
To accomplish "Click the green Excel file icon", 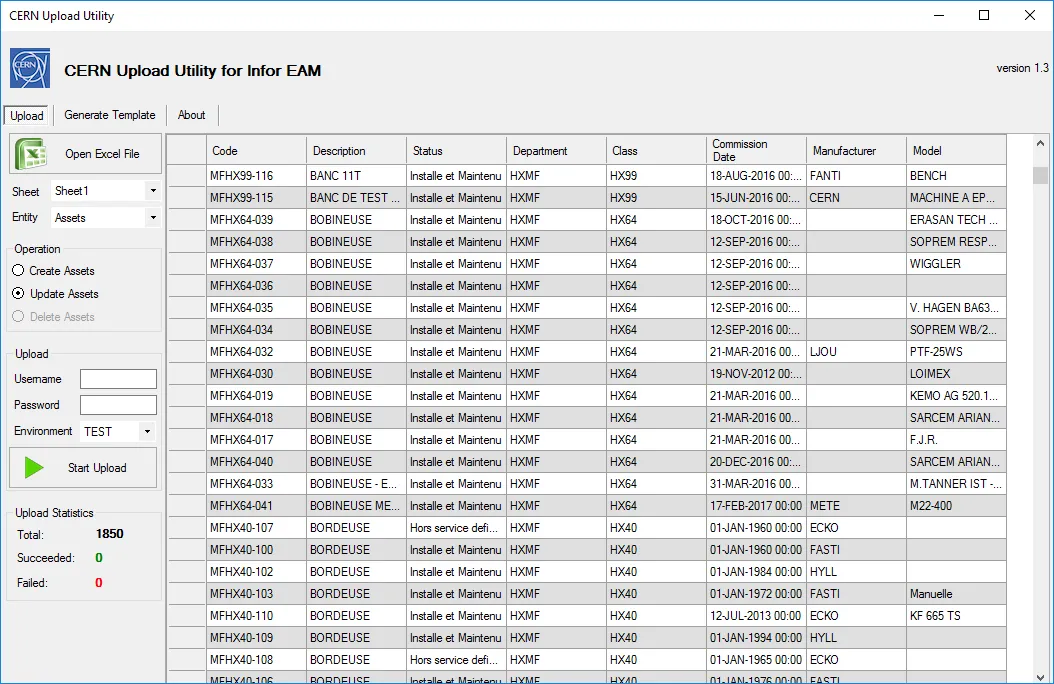I will [32, 154].
